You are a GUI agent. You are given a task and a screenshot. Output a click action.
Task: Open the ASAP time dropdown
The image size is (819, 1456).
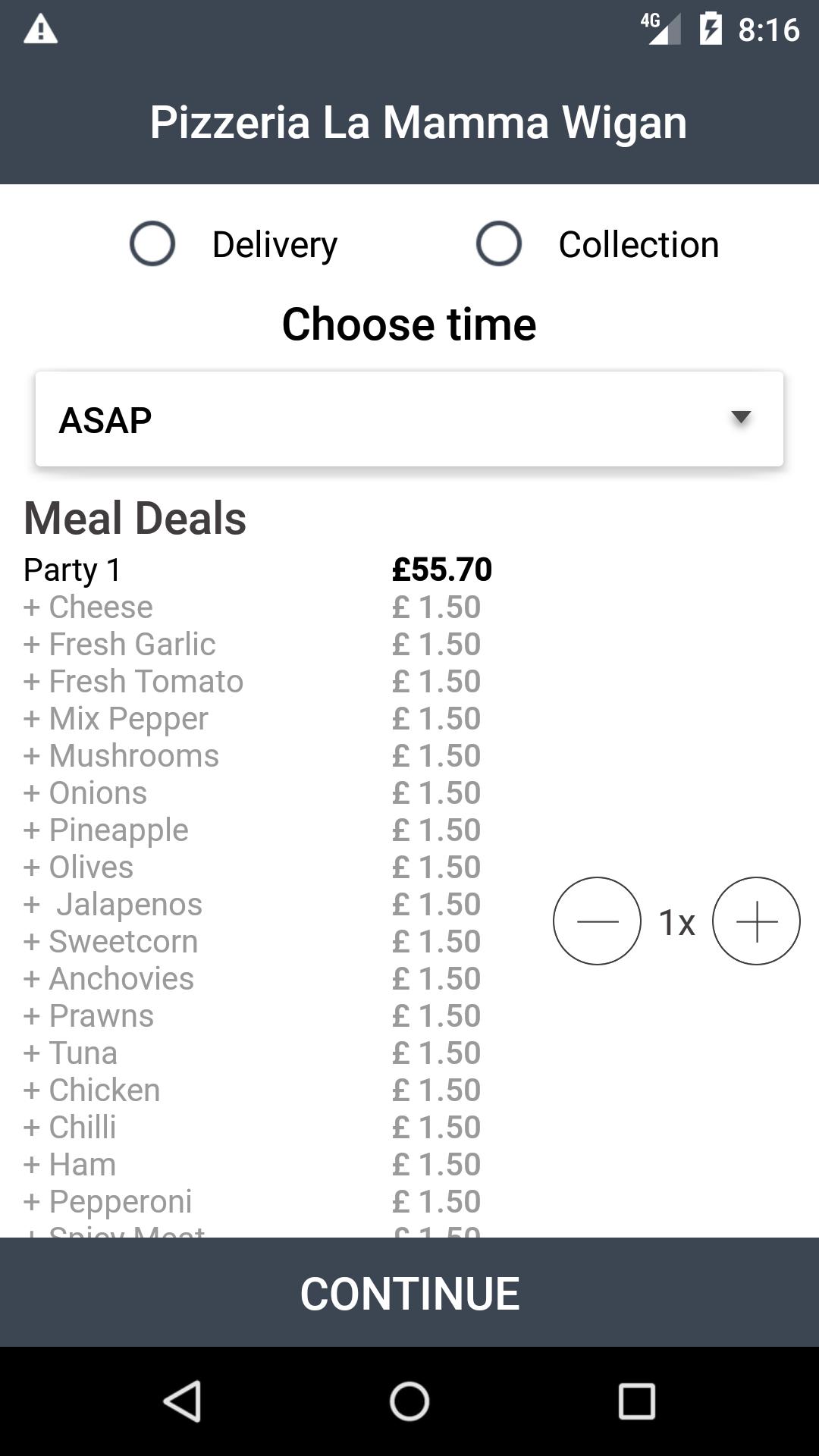(409, 419)
